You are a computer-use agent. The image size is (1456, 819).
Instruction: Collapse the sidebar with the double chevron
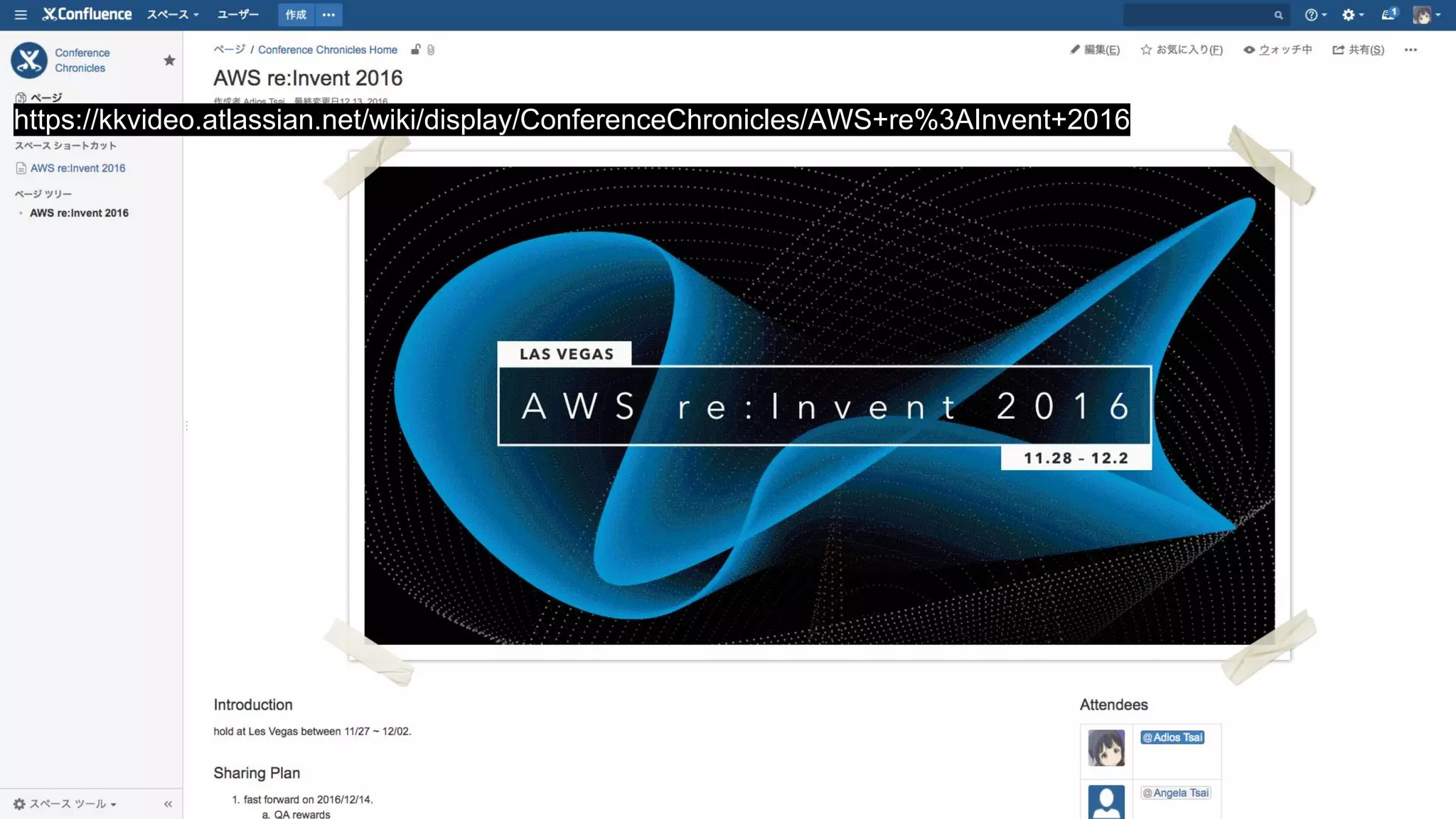point(168,804)
